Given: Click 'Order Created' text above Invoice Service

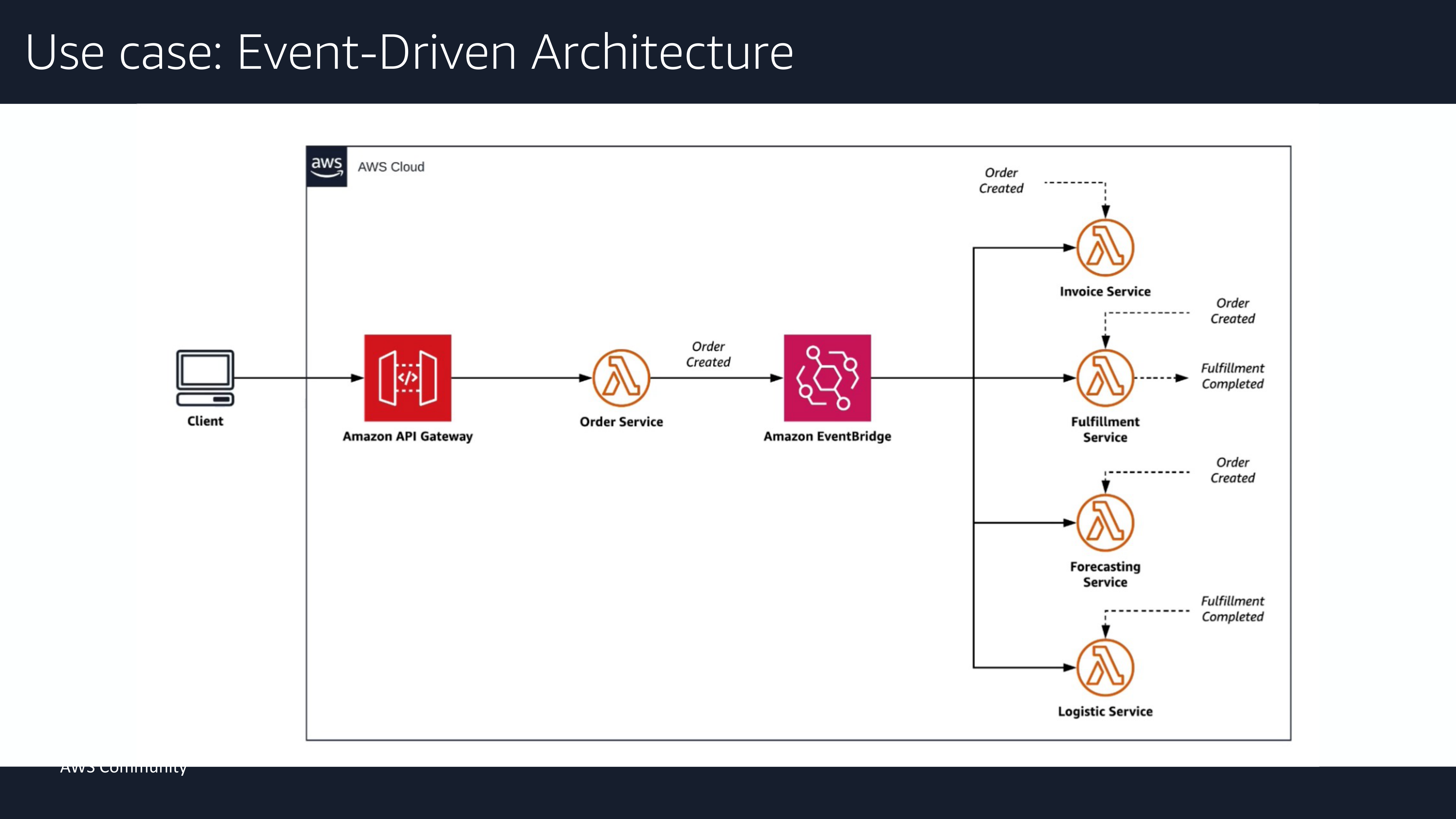Looking at the screenshot, I should 1001,181.
